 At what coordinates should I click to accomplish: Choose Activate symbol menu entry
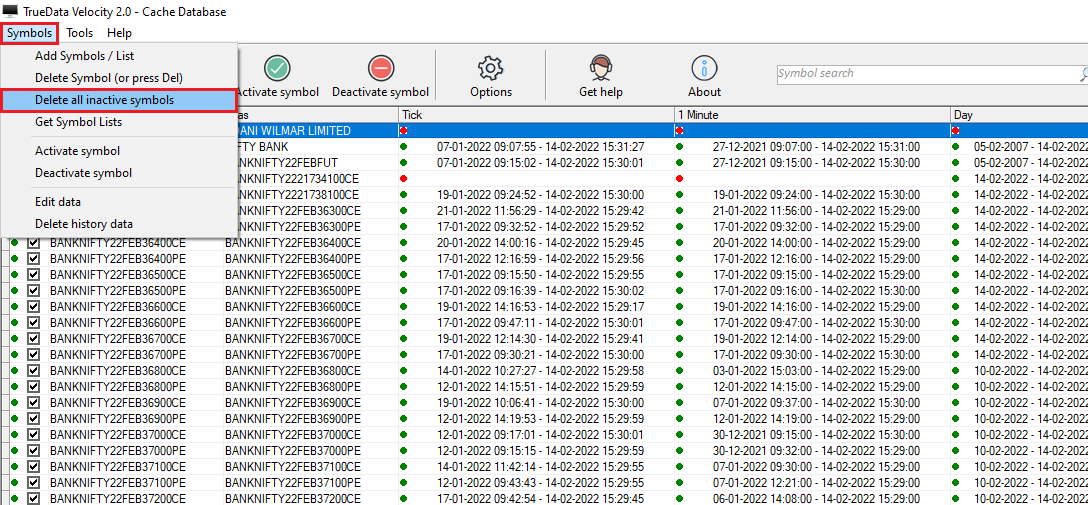pos(78,151)
